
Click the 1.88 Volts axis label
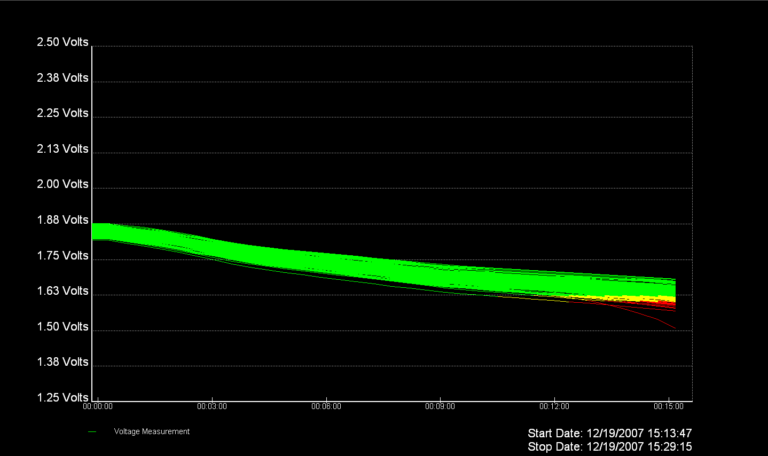(x=62, y=220)
